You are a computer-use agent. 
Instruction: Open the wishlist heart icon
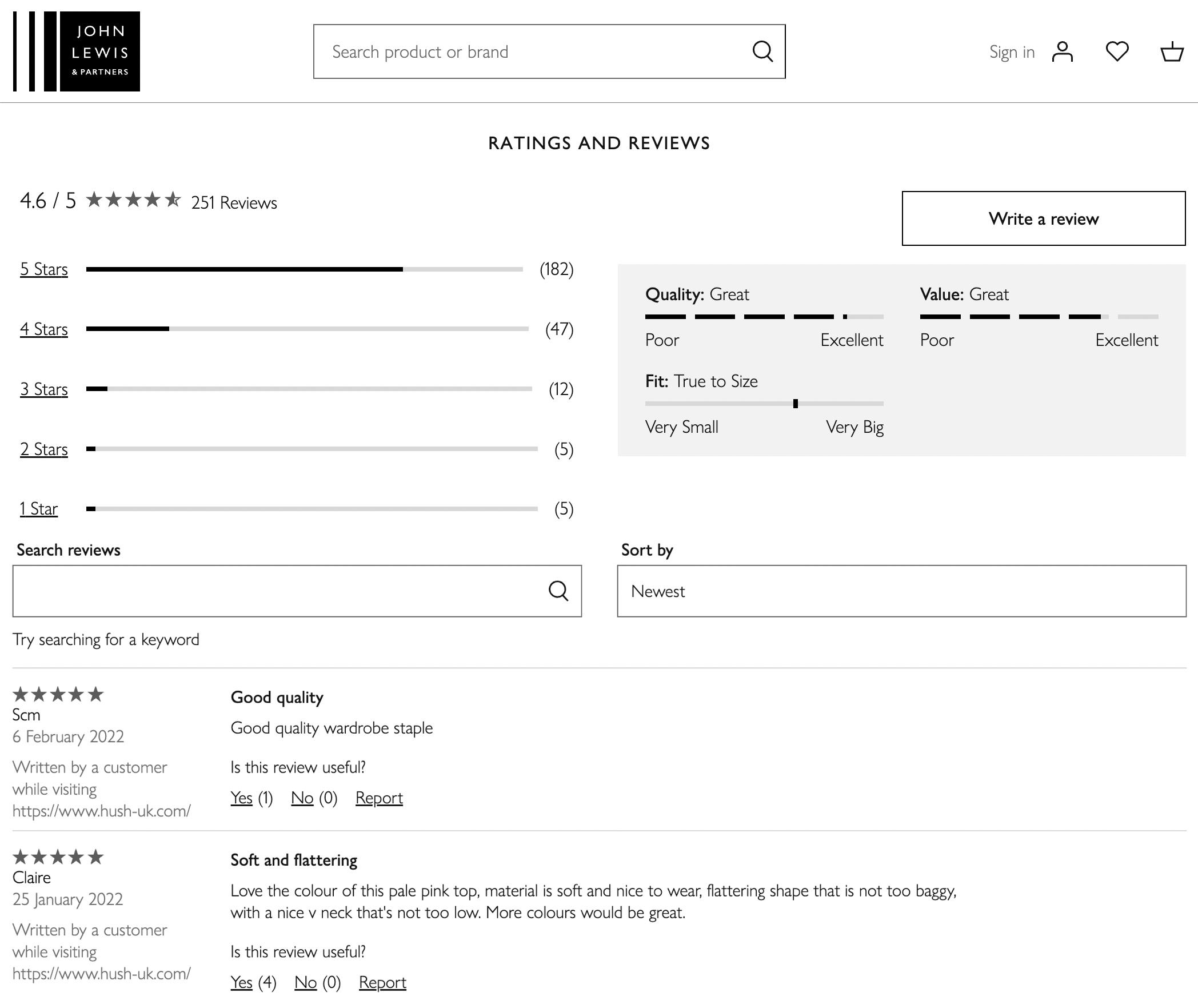(x=1117, y=51)
